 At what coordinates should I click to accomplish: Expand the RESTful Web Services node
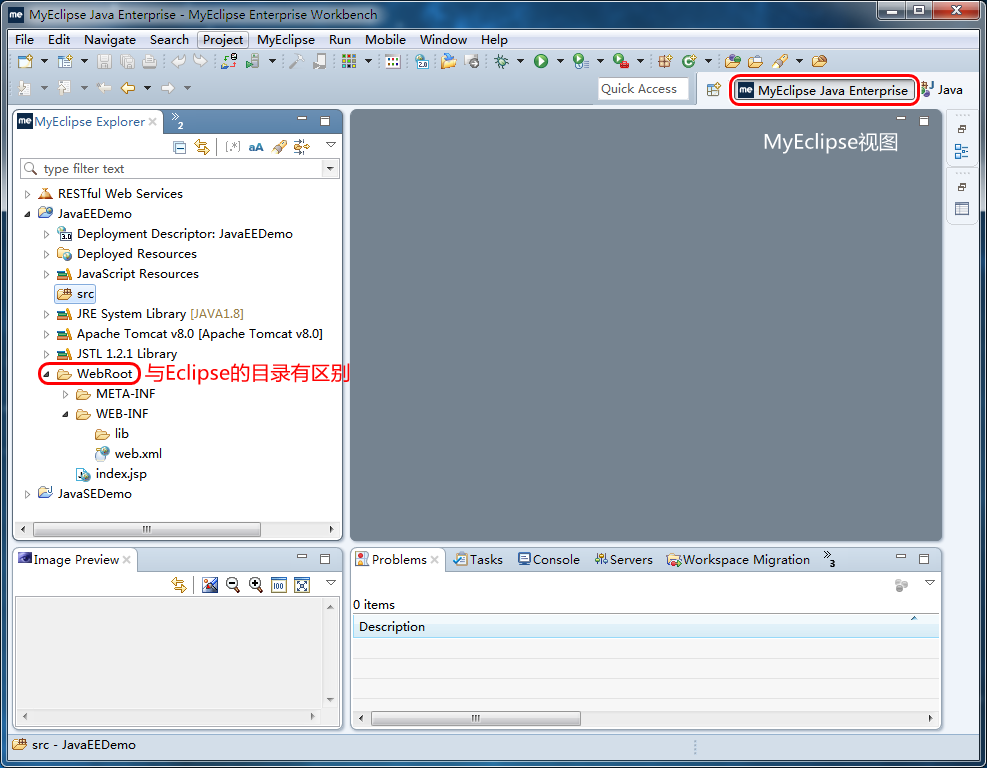[x=27, y=194]
